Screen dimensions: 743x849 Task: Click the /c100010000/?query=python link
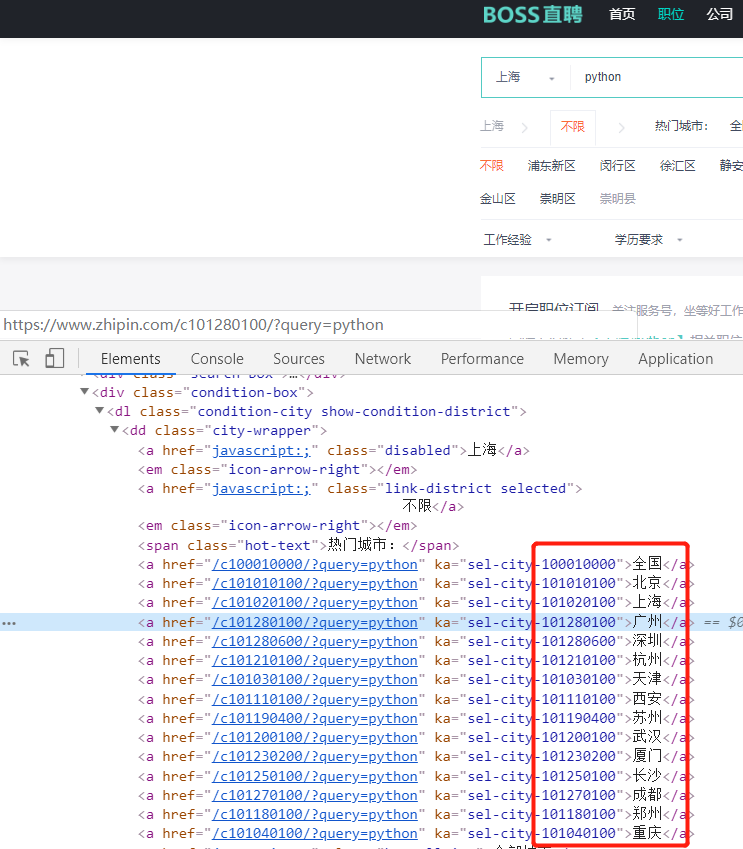pos(315,565)
